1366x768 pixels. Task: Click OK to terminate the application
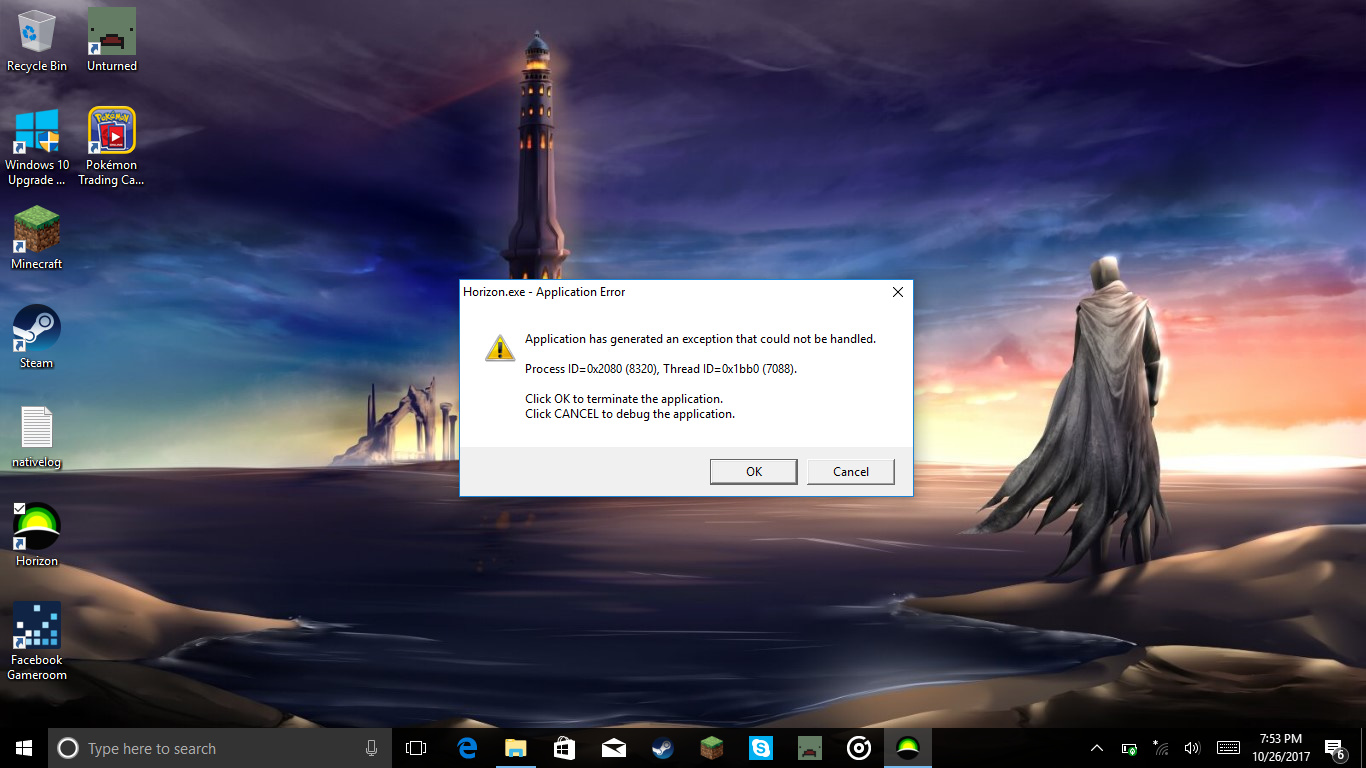pyautogui.click(x=753, y=472)
